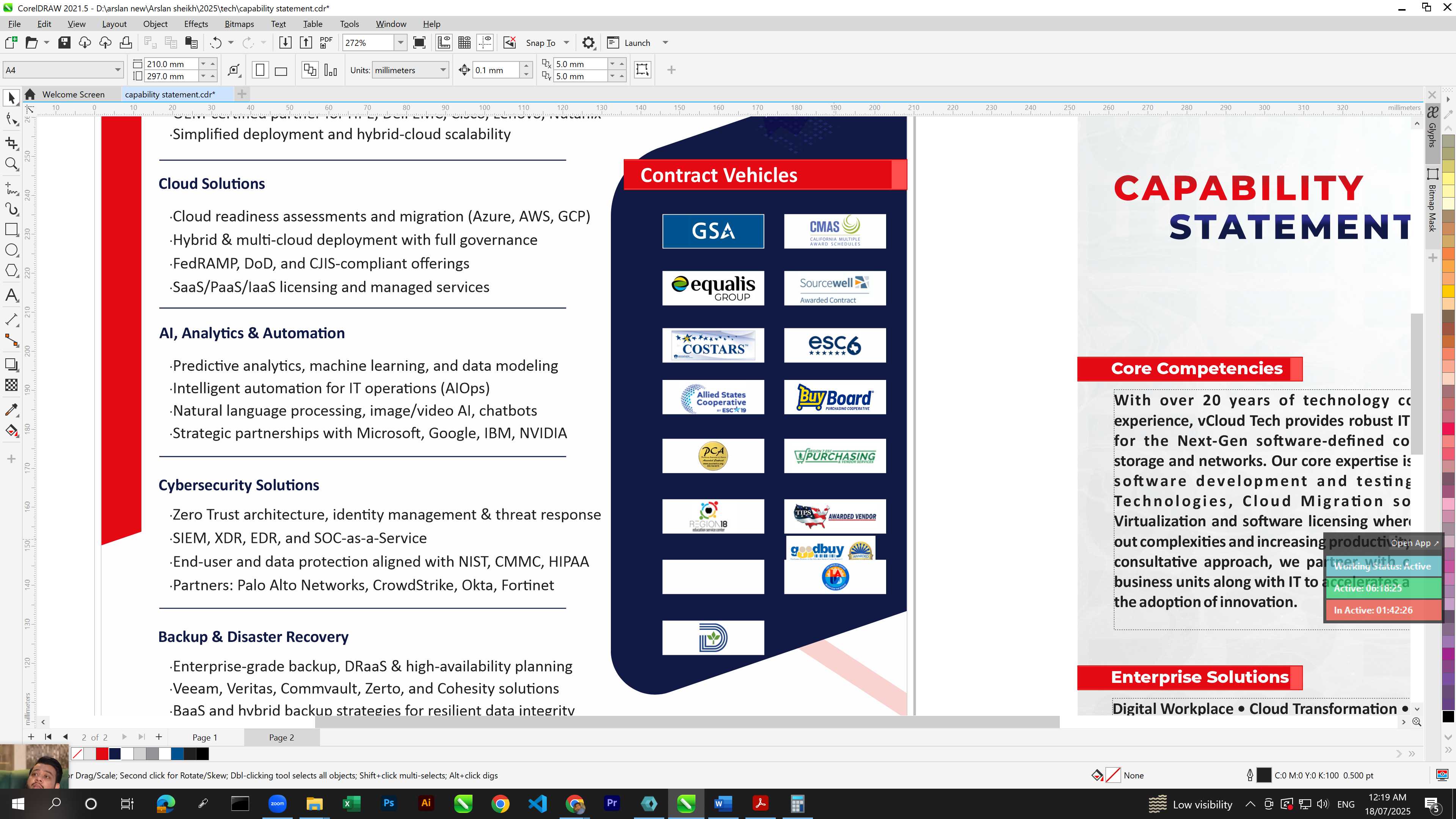Click the dark navy swatch in document palette
Viewport: 1456px width, 819px height.
coord(115,753)
